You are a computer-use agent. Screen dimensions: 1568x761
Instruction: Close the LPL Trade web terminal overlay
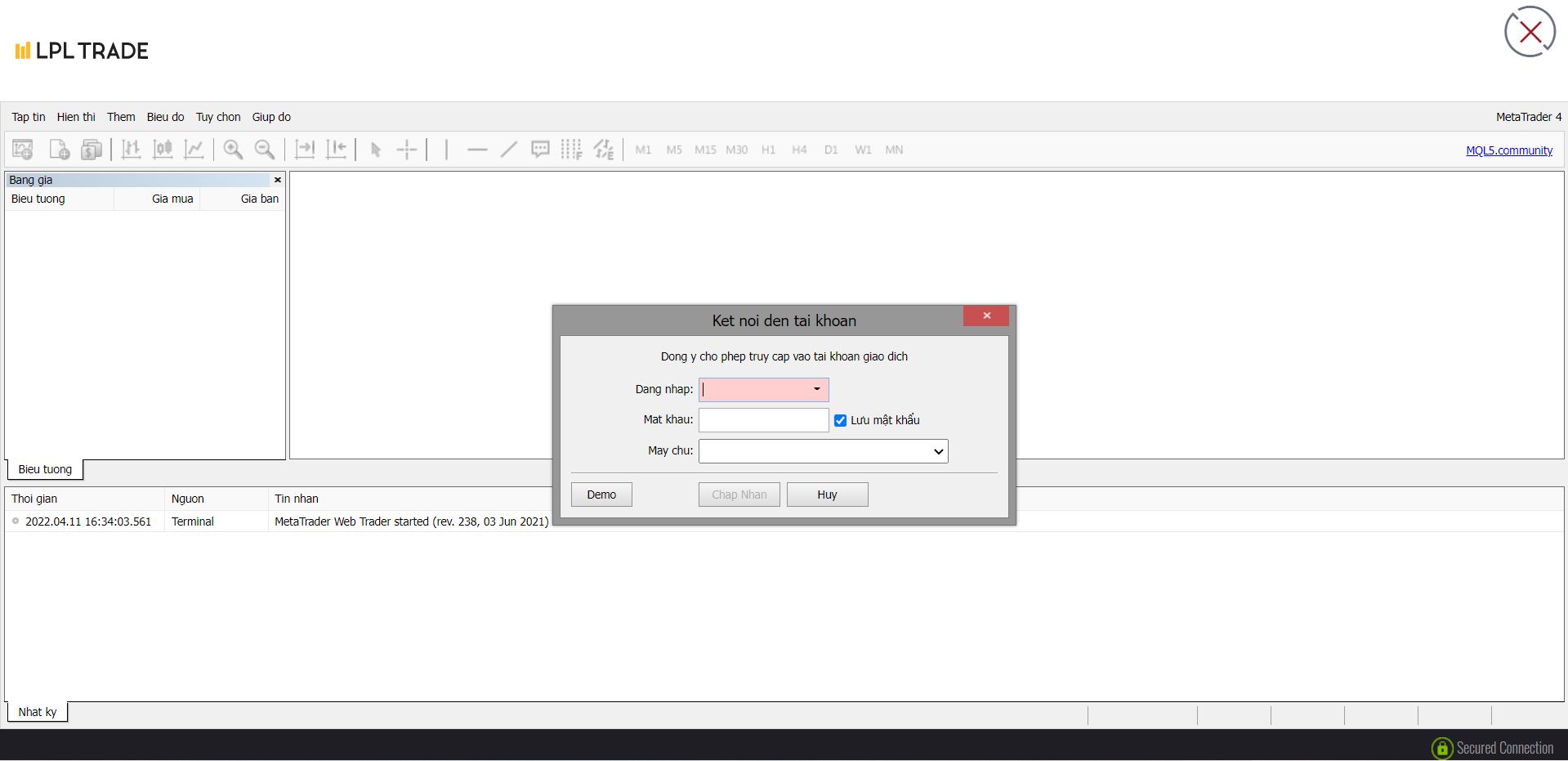click(1530, 32)
